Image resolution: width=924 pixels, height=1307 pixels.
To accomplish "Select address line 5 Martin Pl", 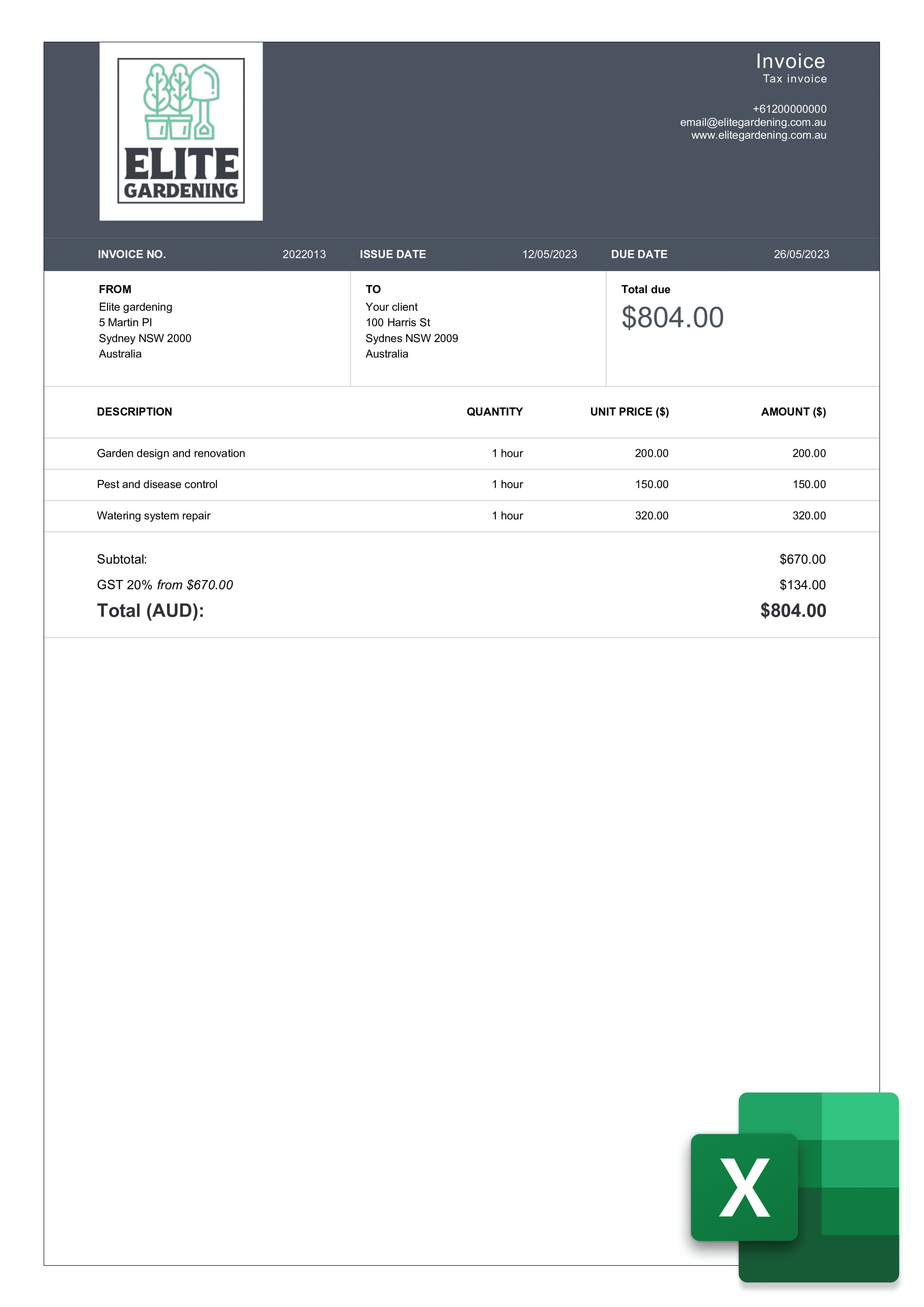I will tap(125, 323).
